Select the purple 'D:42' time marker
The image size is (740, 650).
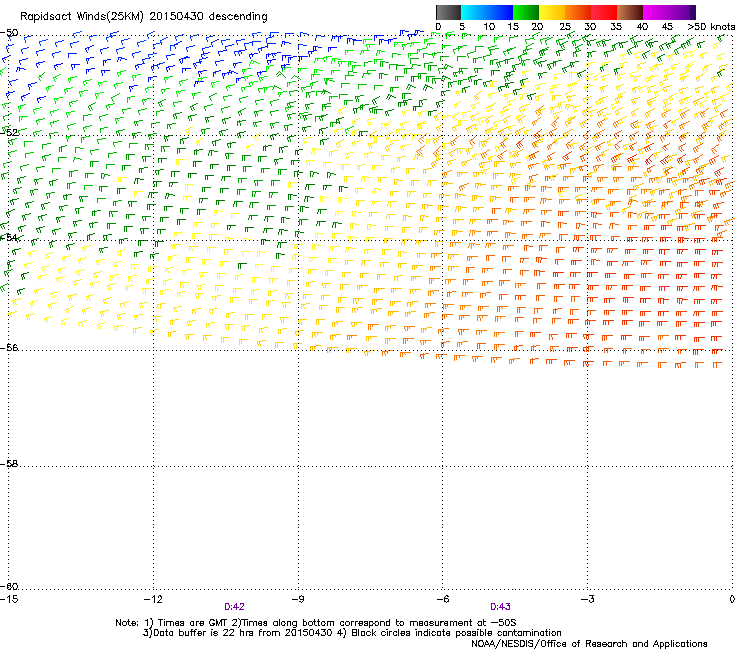(235, 607)
